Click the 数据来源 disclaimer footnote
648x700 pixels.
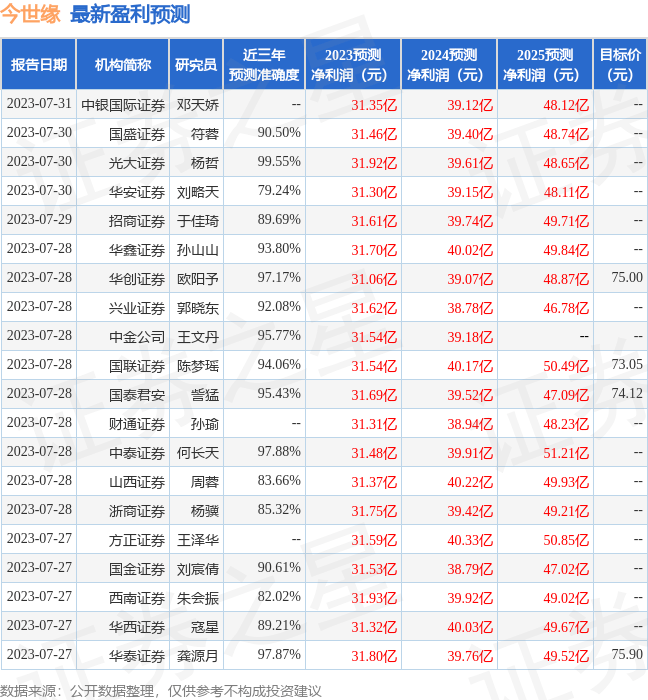click(161, 691)
